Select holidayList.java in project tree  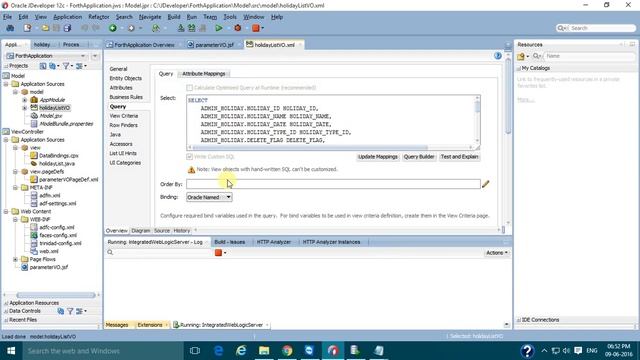pos(56,164)
